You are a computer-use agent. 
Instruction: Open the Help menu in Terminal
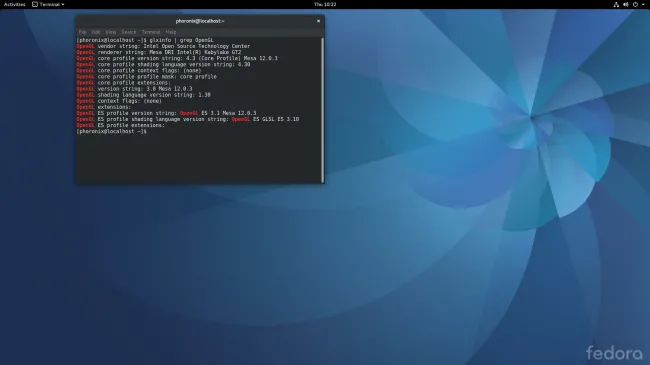(171, 32)
